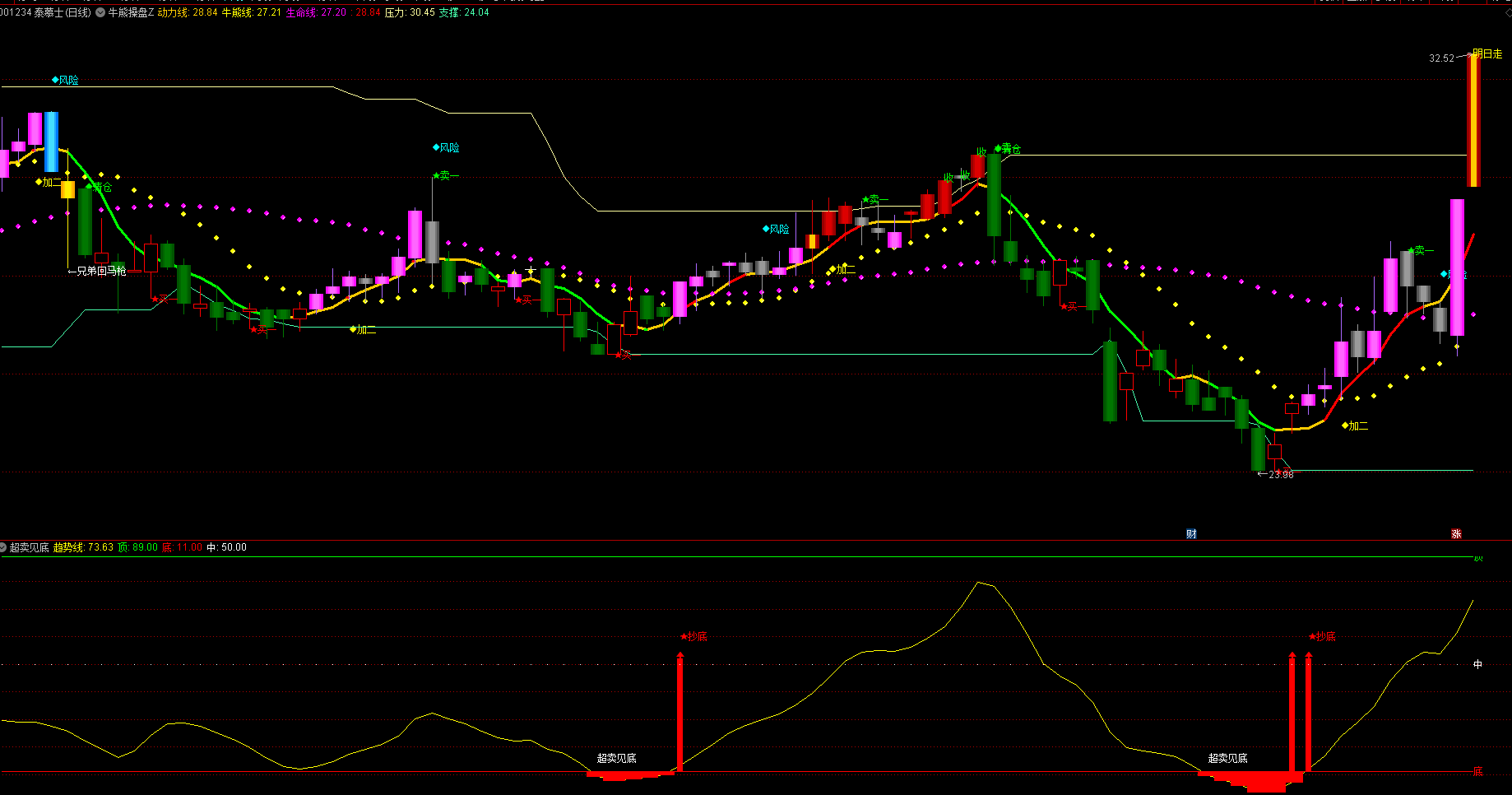Click the 趋势线 73.63 value label
Screen dimensions: 1512x795
tap(83, 547)
